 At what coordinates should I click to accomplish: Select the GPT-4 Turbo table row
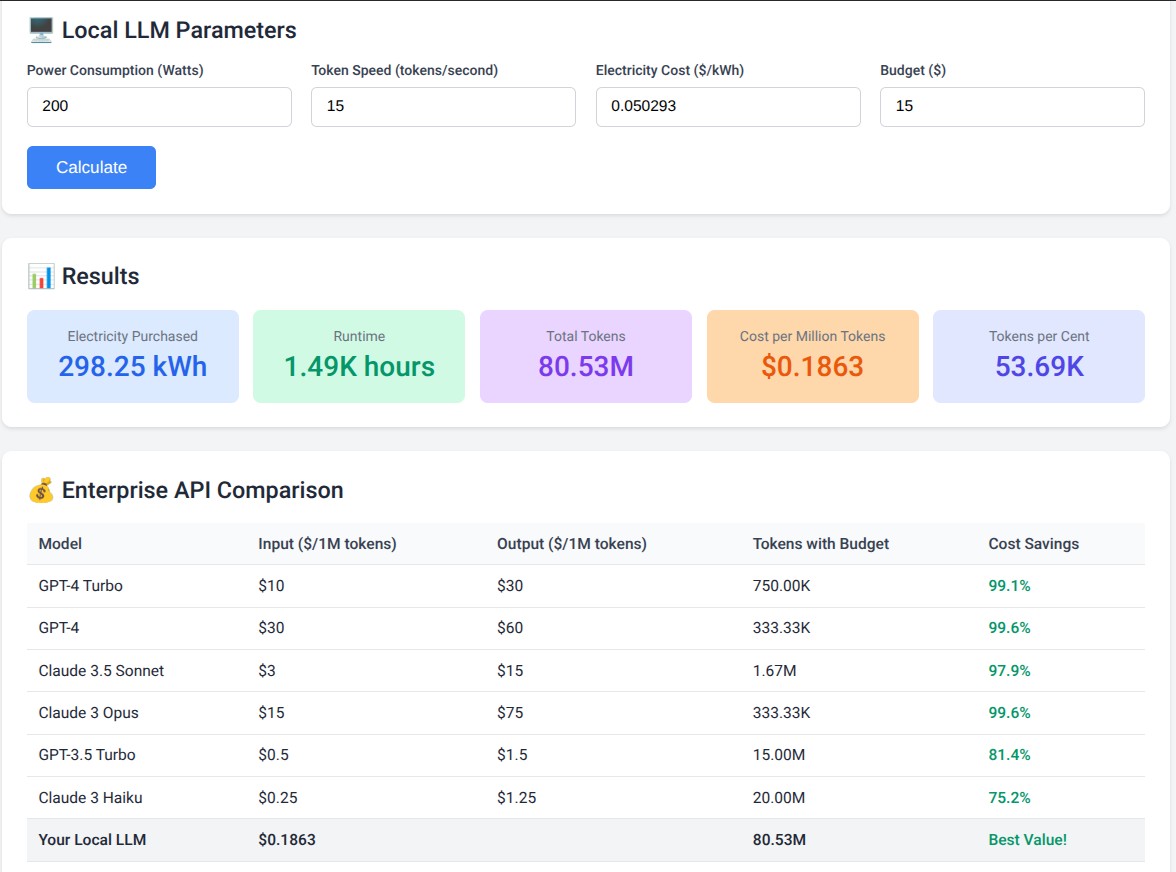[585, 586]
